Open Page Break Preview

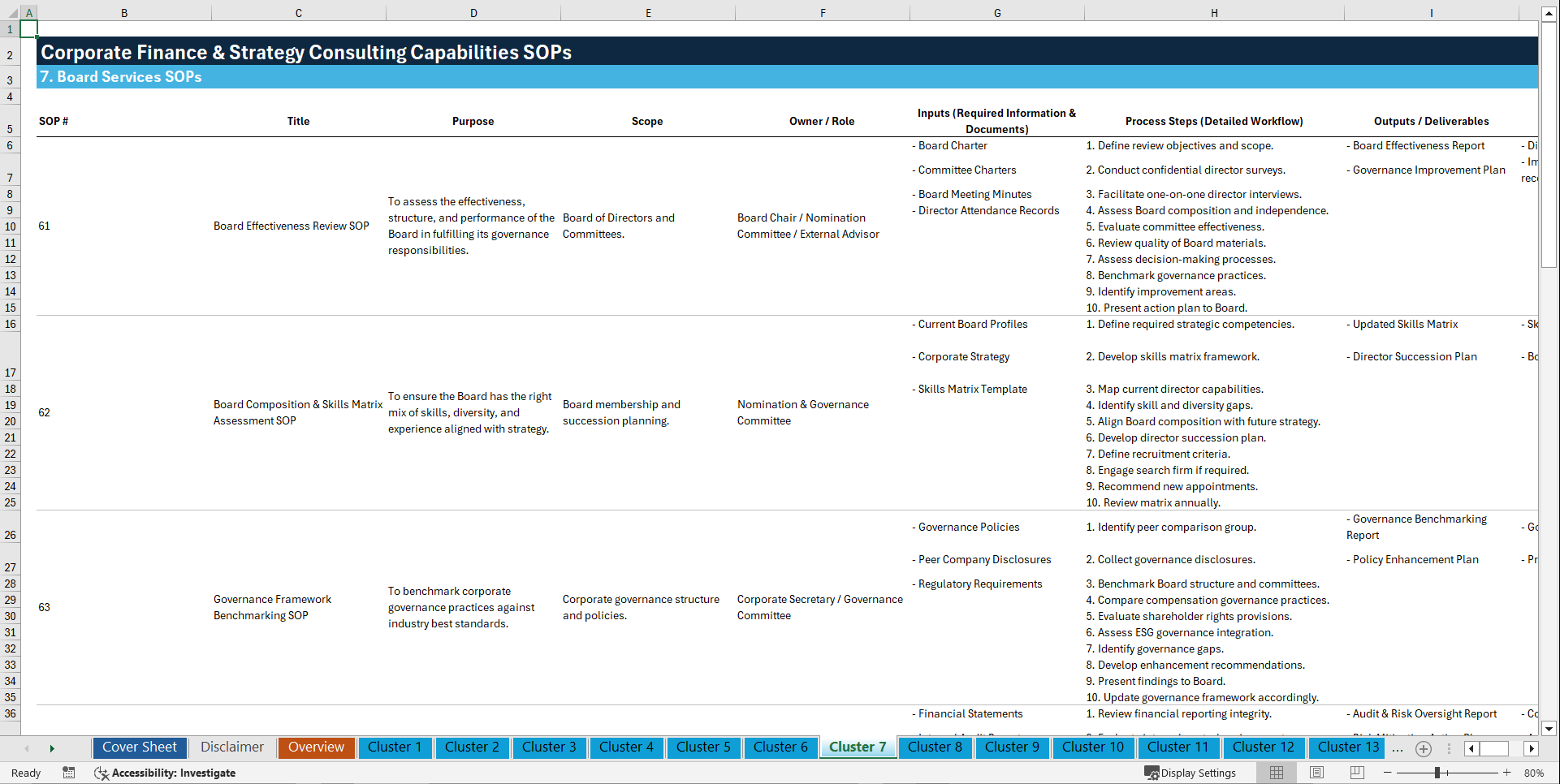[x=1357, y=773]
